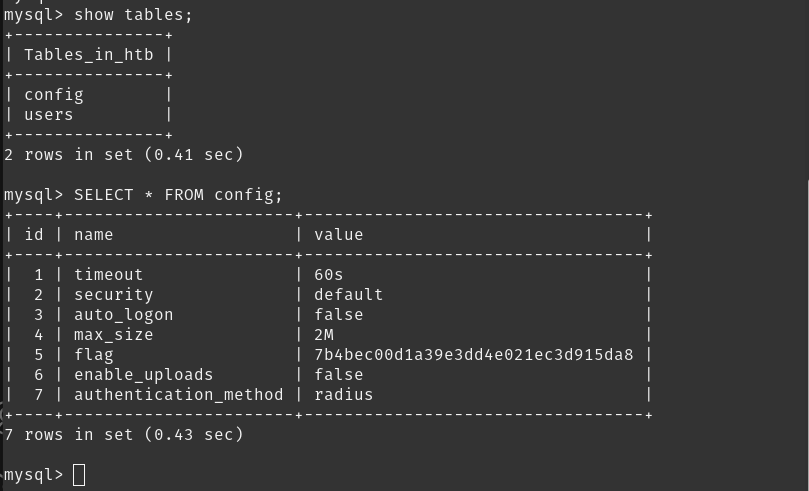Click the terminal cursor at the mysql prompt
This screenshot has height=491, width=809.
(x=79, y=475)
